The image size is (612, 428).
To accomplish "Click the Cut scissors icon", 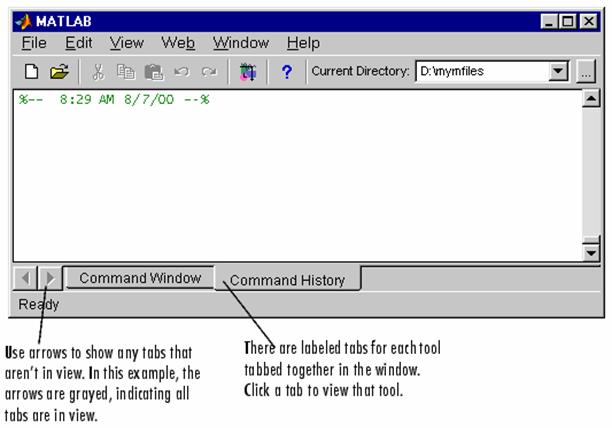I will click(98, 72).
